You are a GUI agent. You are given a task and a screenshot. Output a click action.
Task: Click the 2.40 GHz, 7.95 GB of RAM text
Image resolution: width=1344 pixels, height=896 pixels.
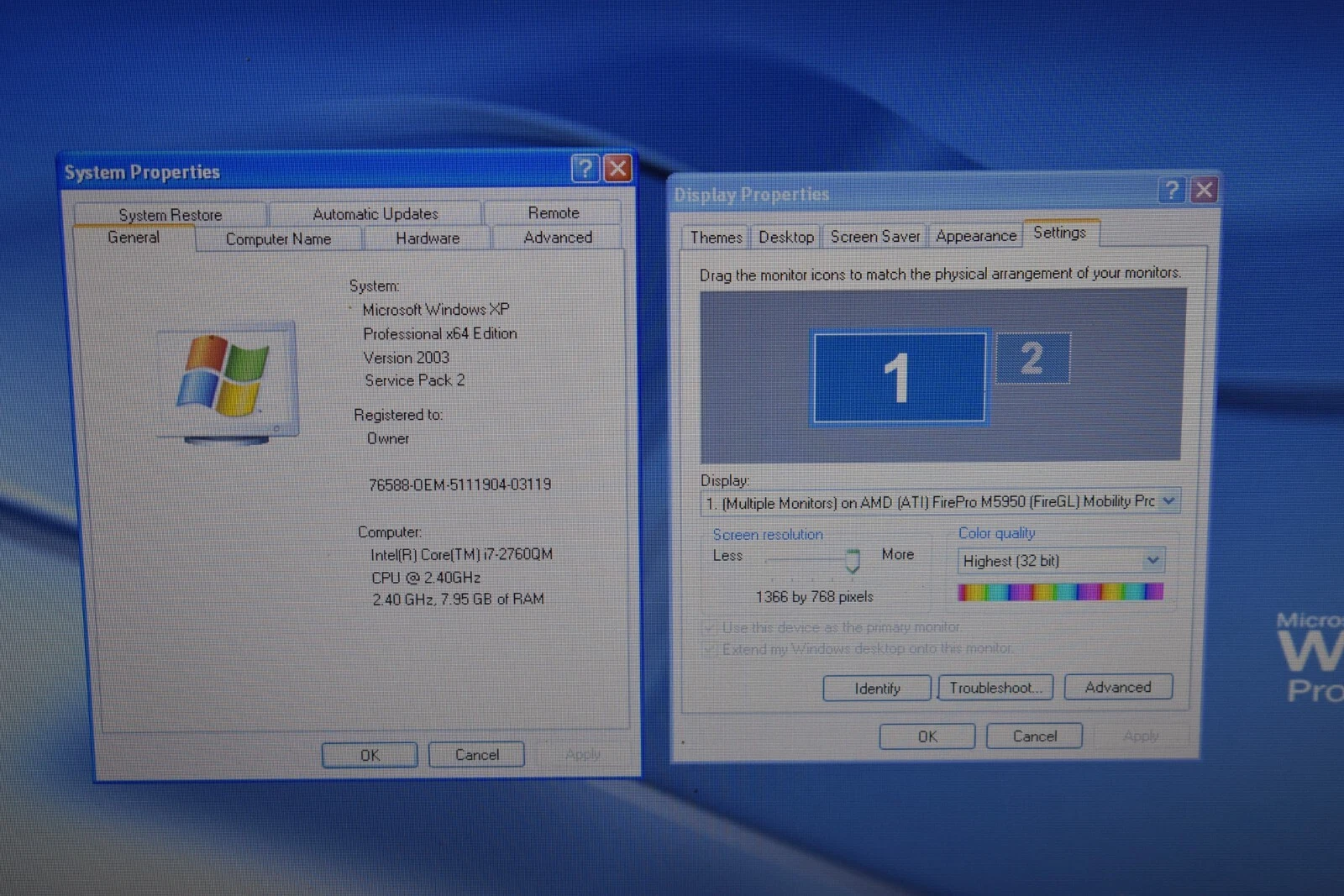pyautogui.click(x=458, y=600)
